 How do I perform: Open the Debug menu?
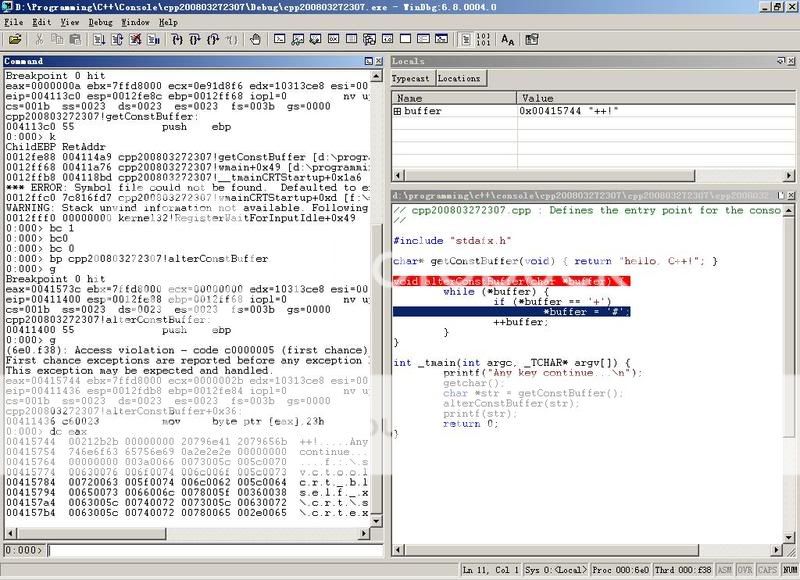coord(100,22)
